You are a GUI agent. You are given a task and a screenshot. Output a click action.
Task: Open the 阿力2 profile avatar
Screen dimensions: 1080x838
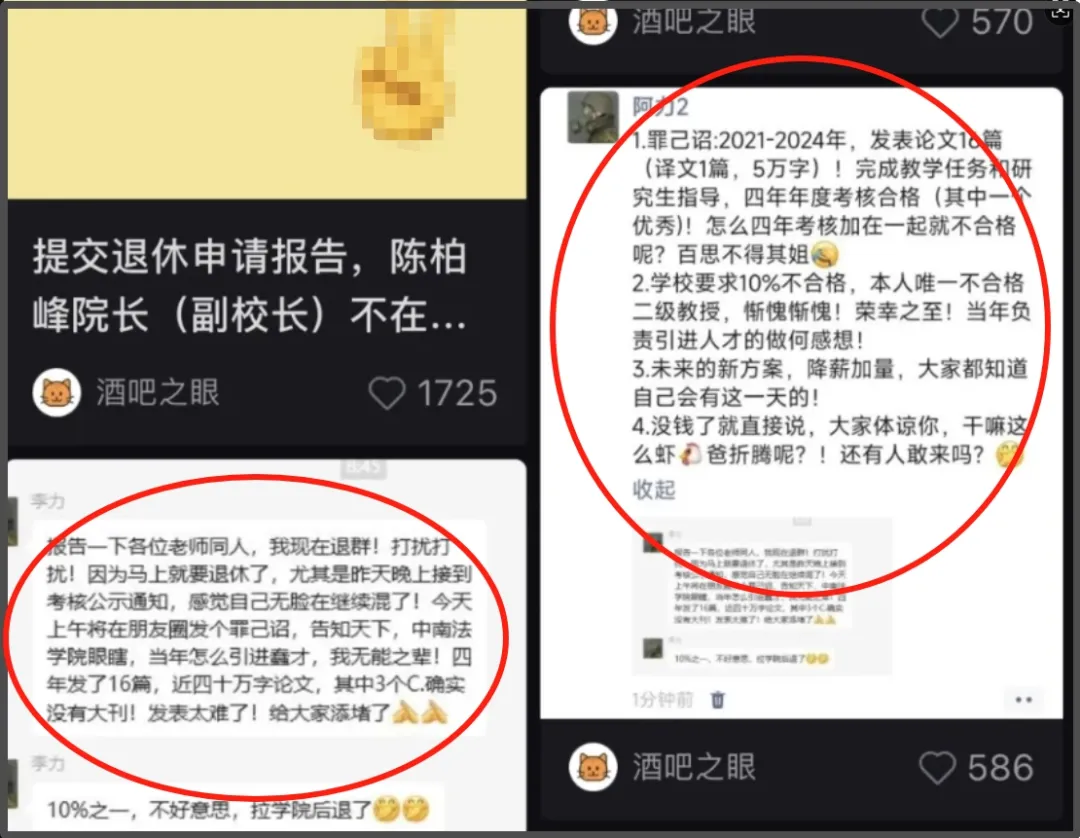(x=593, y=117)
